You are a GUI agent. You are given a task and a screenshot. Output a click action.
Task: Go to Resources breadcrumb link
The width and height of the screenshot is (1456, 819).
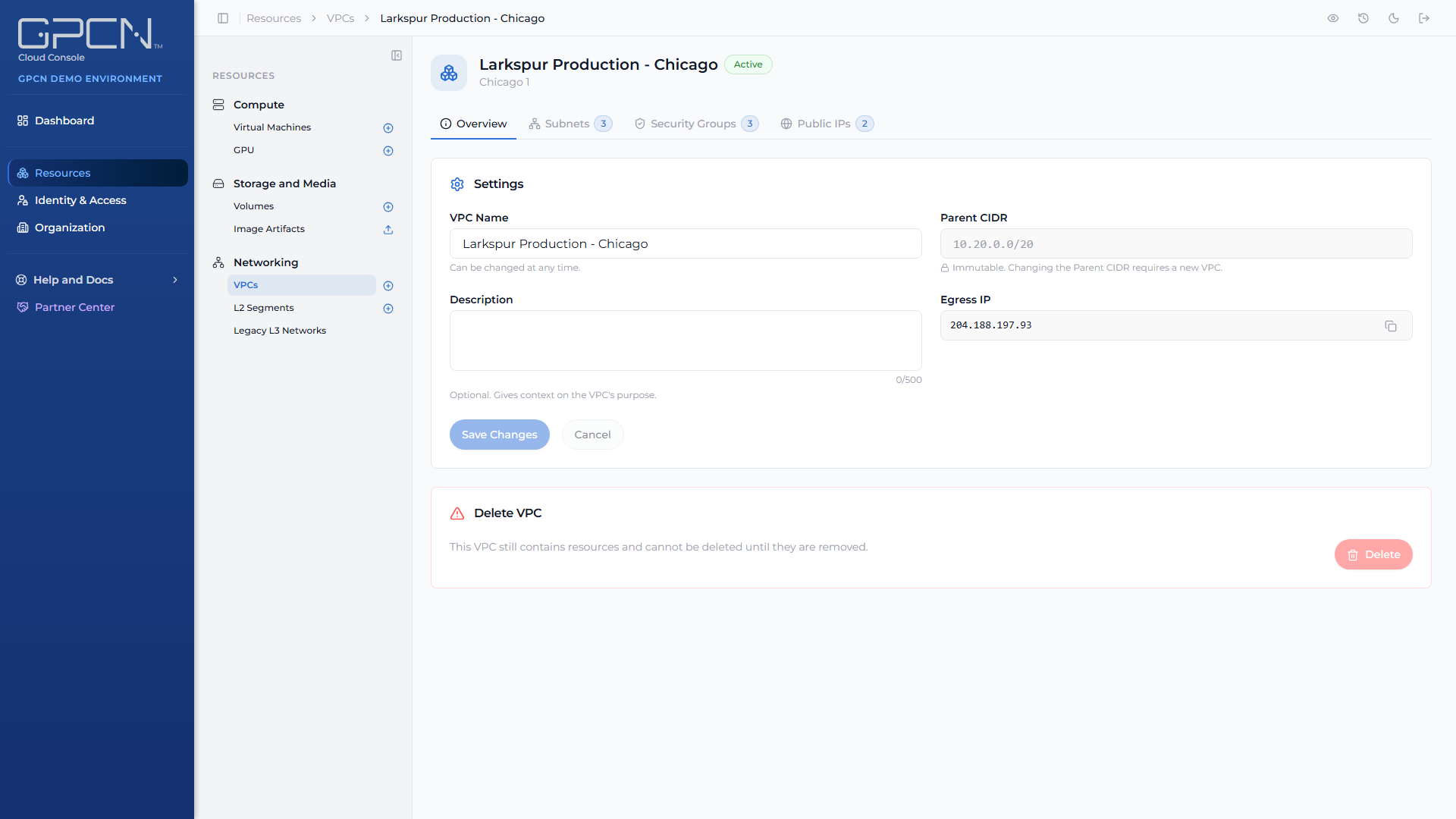274,18
